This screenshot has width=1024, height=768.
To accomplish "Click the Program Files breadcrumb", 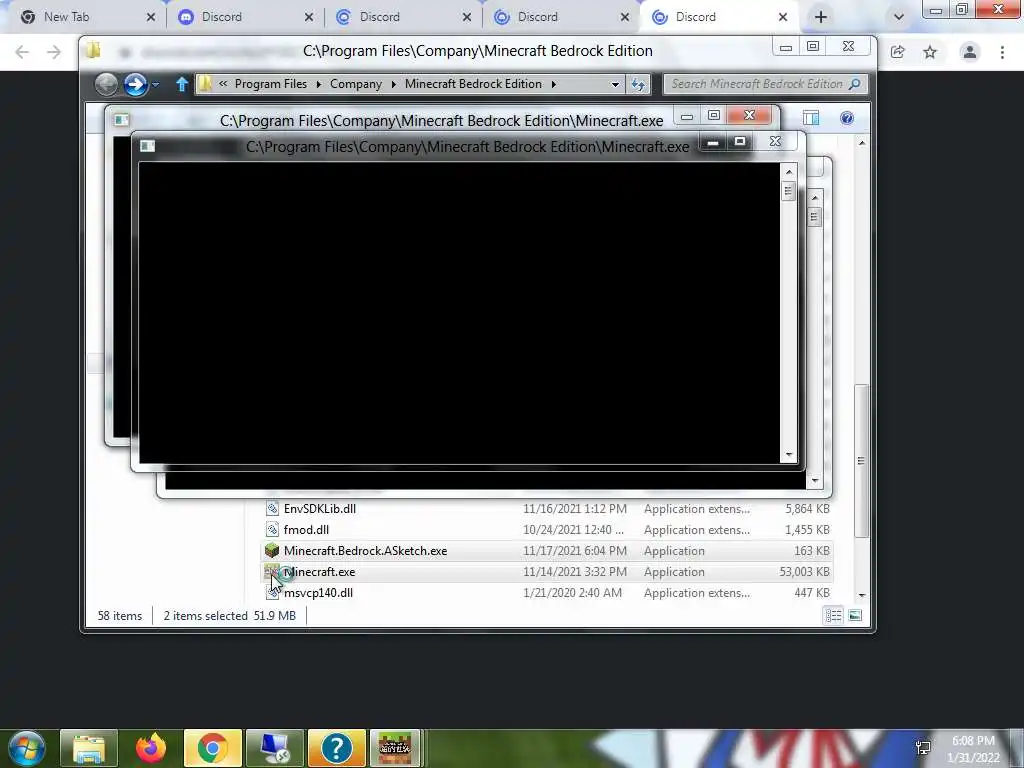I will 270,84.
